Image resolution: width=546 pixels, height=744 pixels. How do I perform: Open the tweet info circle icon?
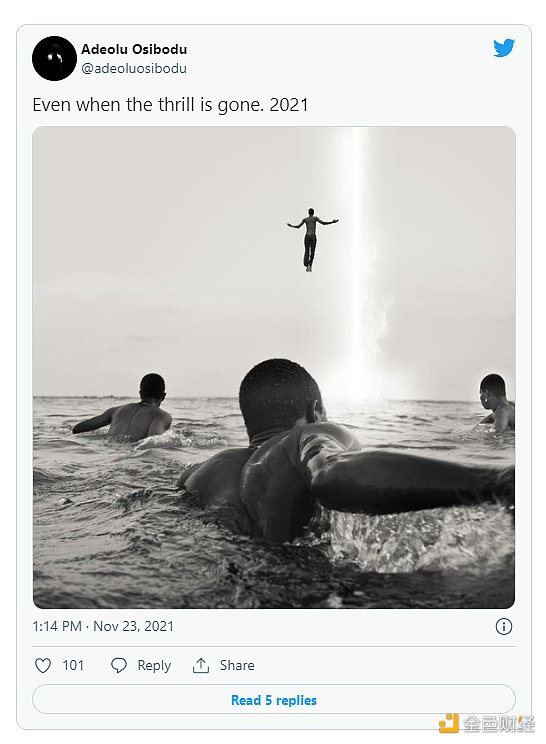tap(504, 627)
